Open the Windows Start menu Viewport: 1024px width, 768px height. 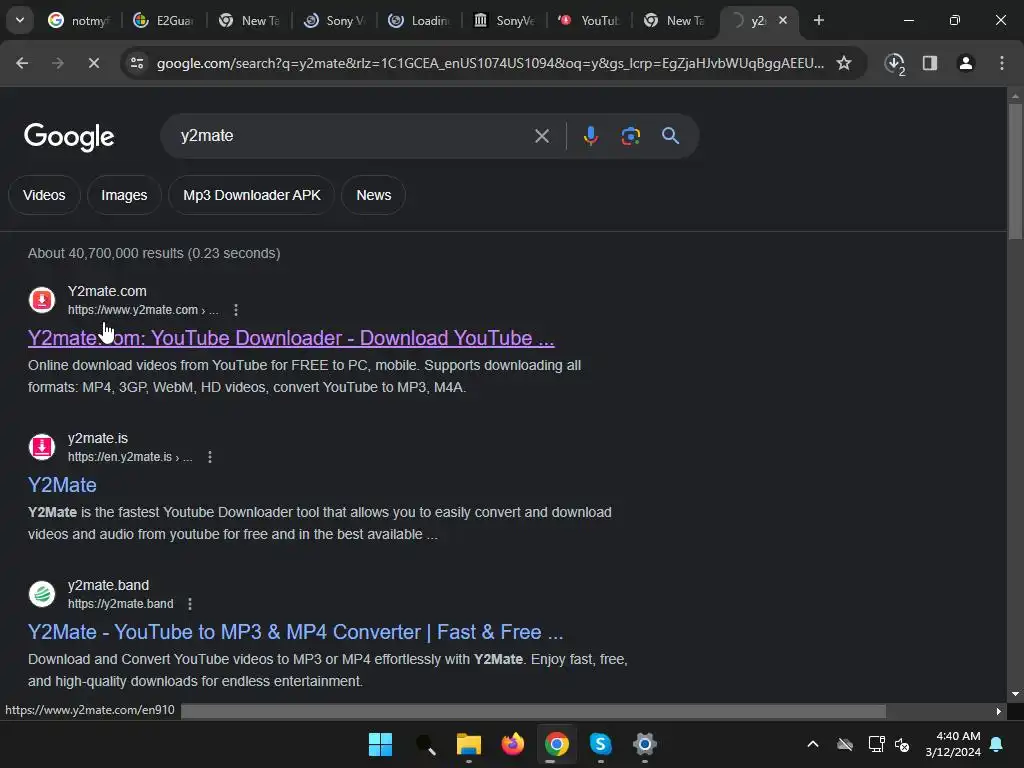380,744
